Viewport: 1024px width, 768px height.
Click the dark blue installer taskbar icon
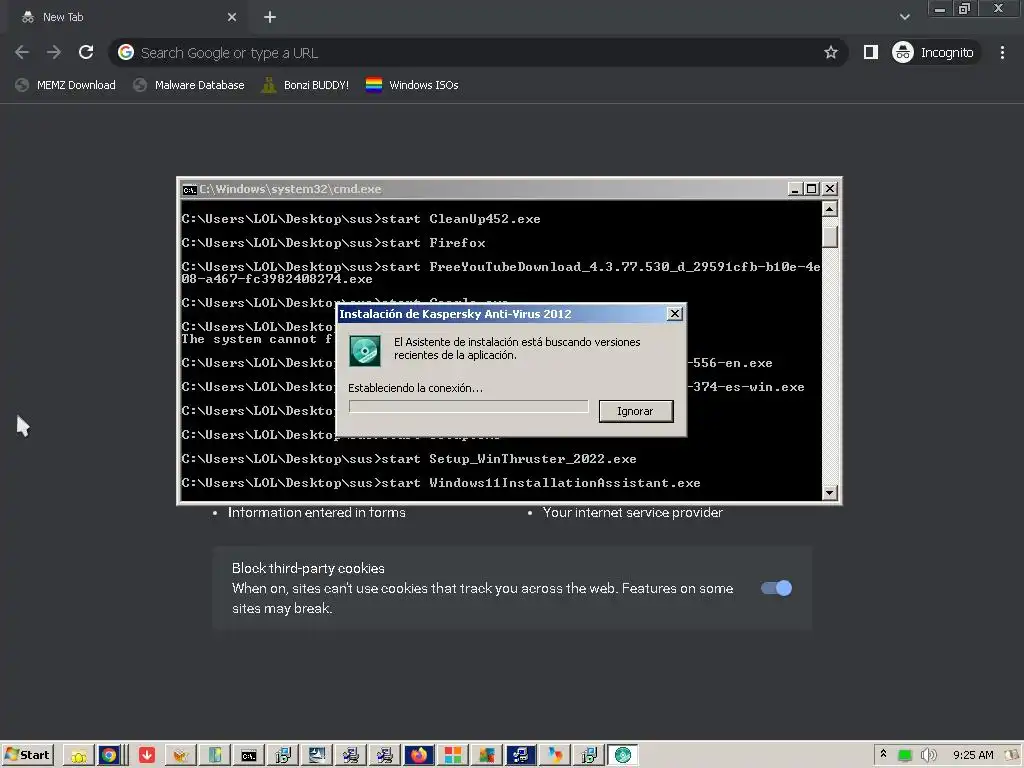point(520,756)
